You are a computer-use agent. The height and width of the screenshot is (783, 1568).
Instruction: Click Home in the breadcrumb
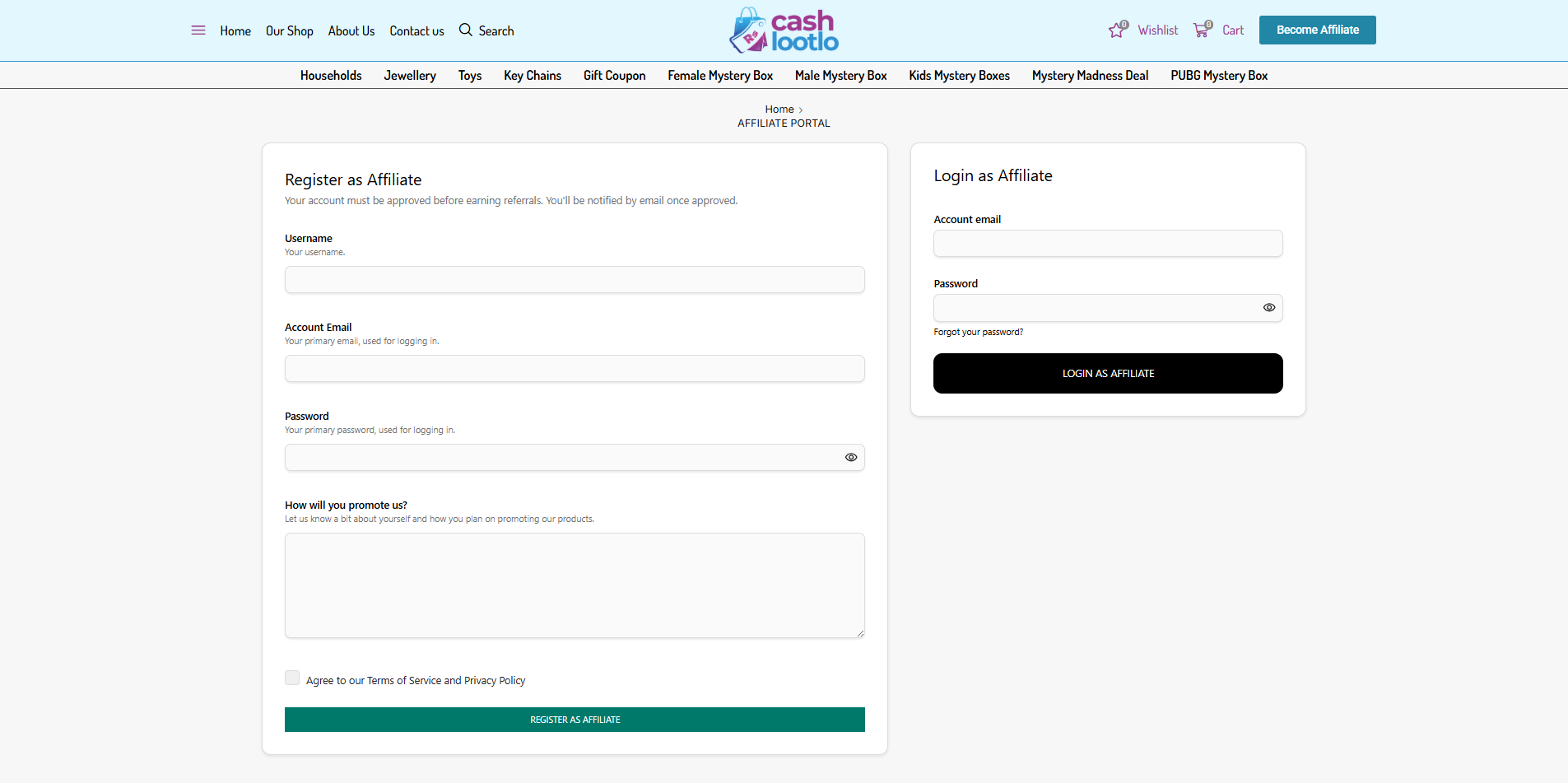point(779,110)
